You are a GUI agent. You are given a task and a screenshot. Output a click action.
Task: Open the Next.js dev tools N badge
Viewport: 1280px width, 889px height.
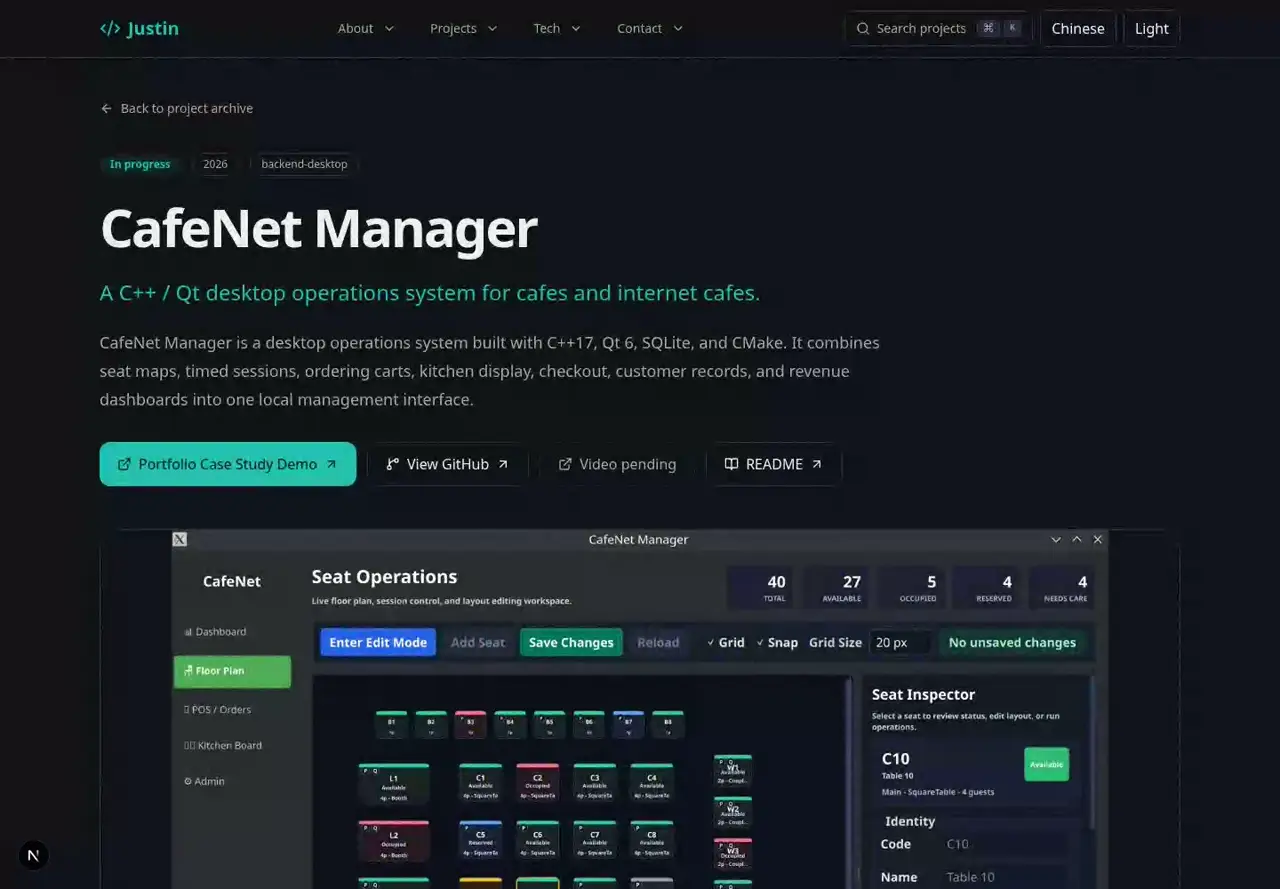(x=34, y=855)
